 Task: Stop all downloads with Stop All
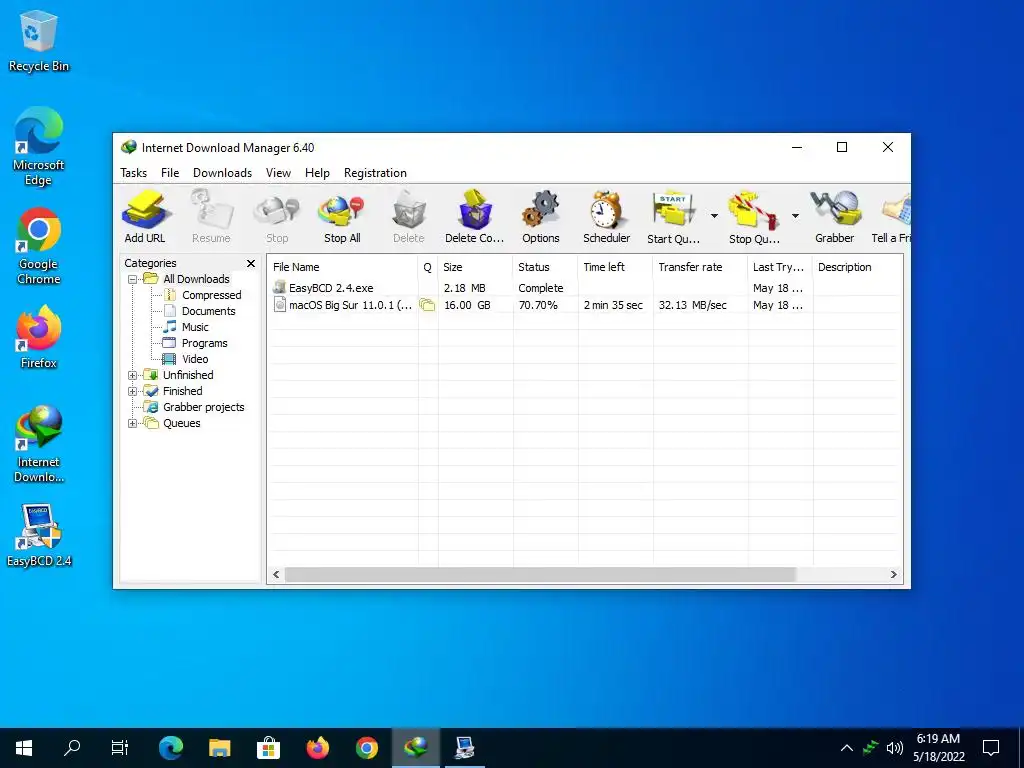pyautogui.click(x=342, y=217)
